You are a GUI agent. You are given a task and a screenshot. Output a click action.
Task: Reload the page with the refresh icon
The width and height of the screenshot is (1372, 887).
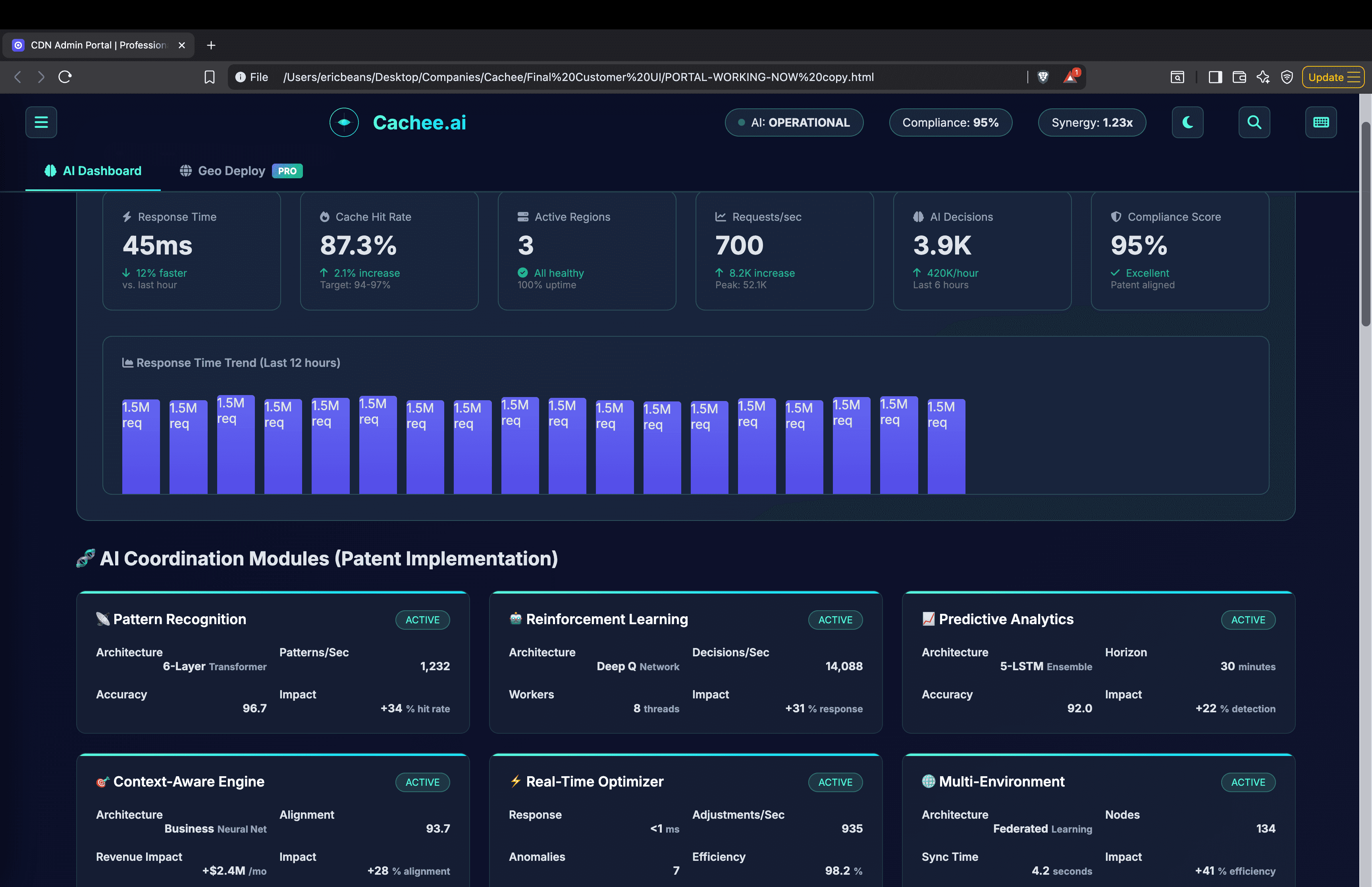coord(65,77)
